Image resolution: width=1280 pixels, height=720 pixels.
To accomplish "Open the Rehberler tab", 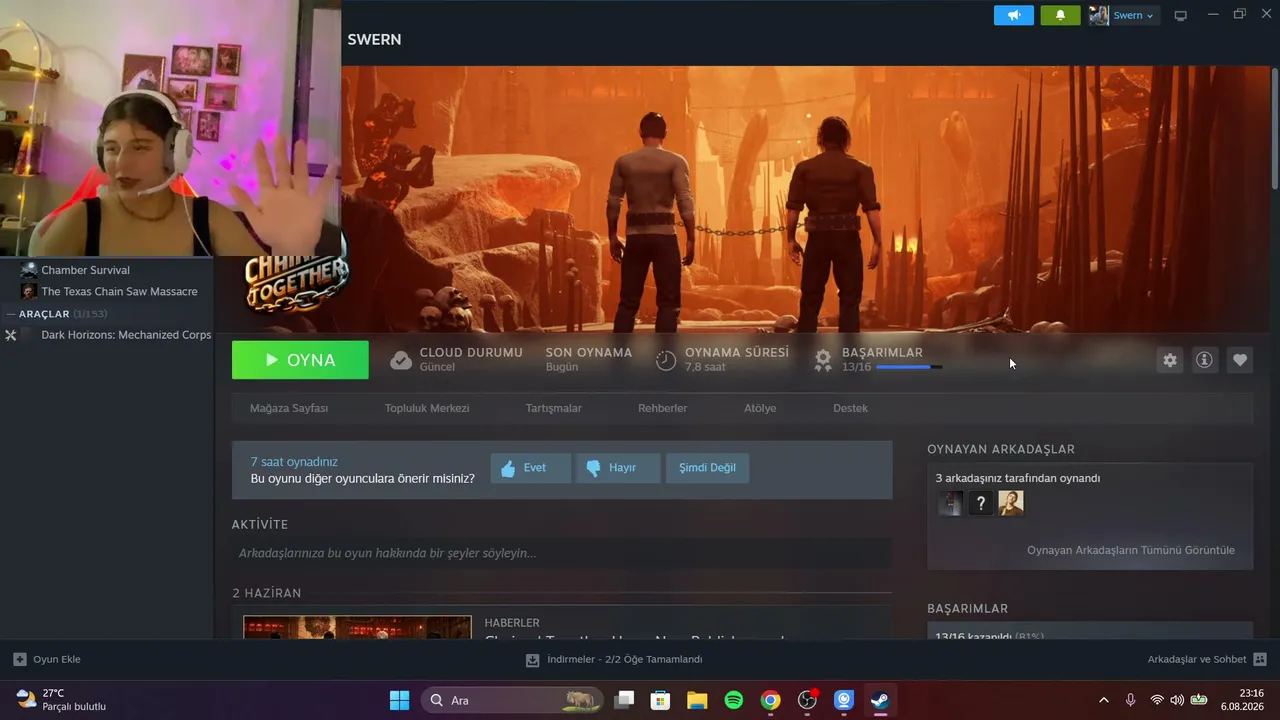I will pos(663,408).
